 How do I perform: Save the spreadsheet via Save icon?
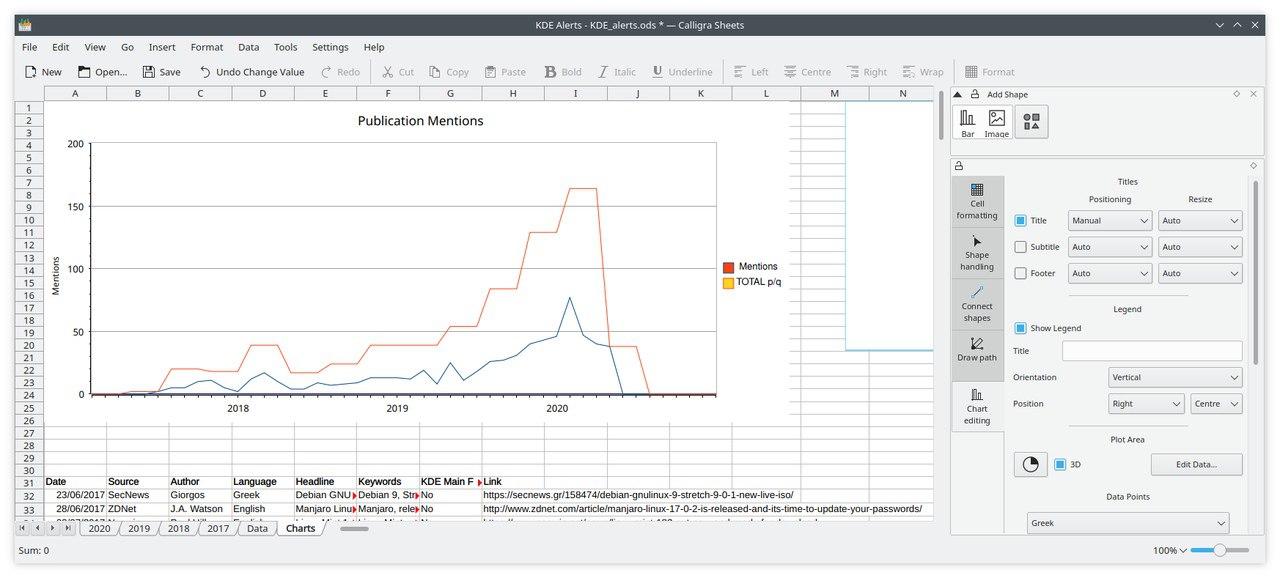coord(148,72)
